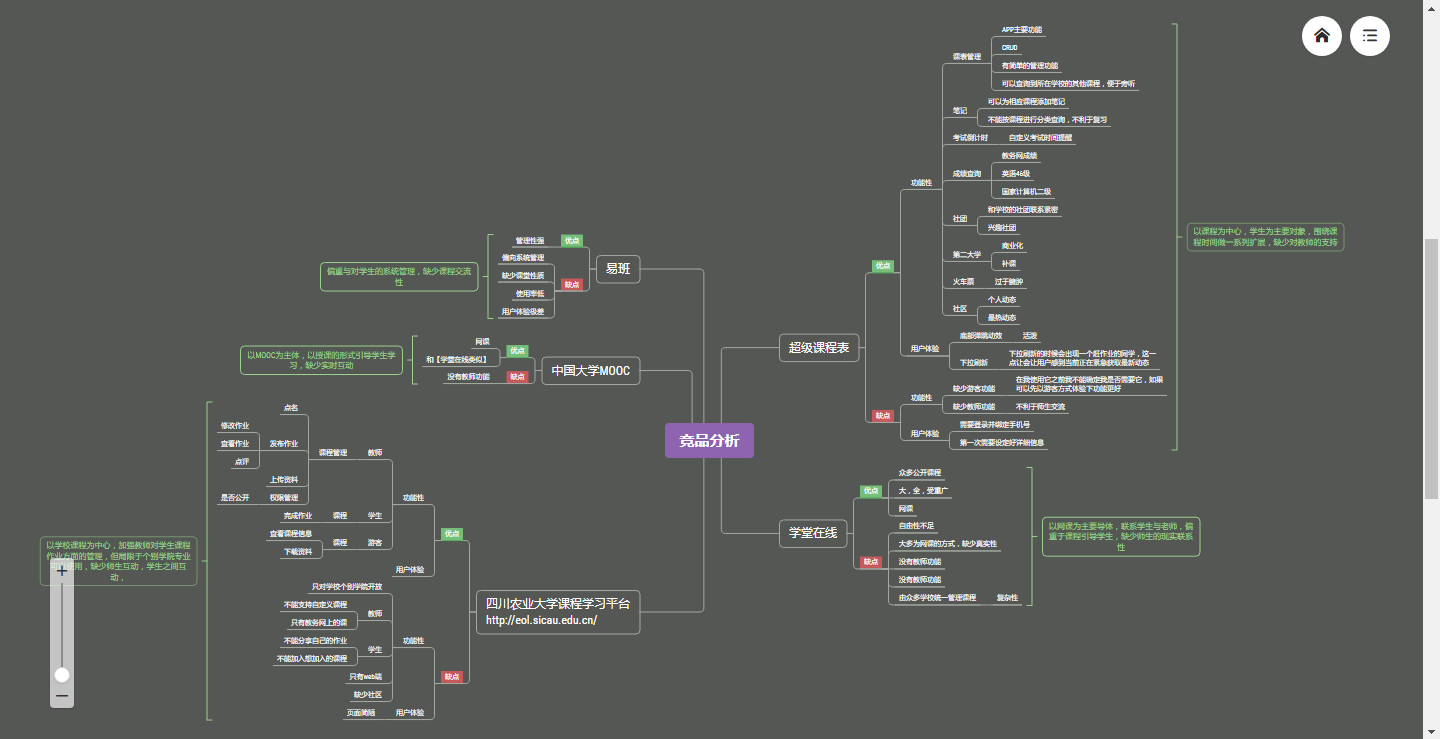Select the 超级课程表 topic node
The width and height of the screenshot is (1440, 739).
tap(819, 348)
